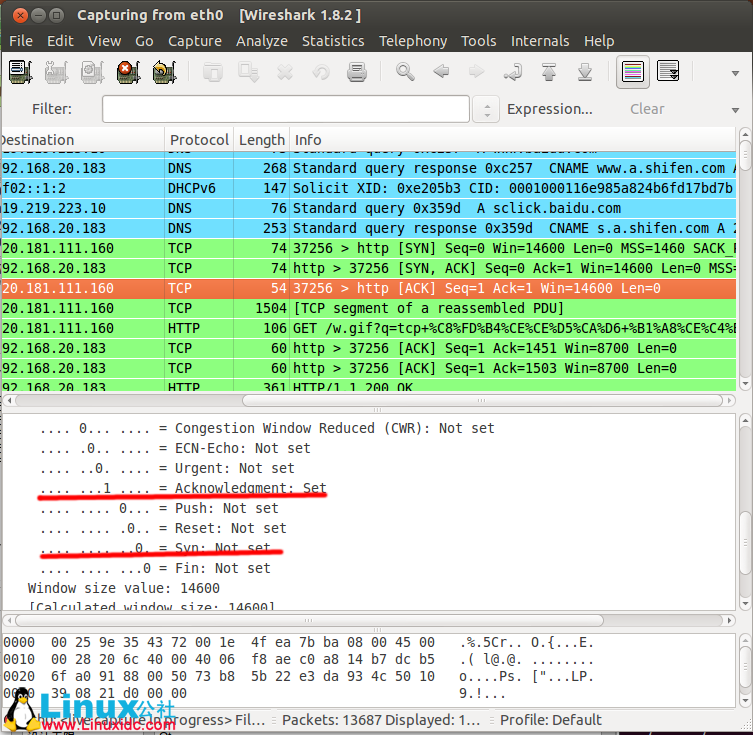Screen dimensions: 753x735
Task: Toggle packet list colorize button
Action: coord(632,72)
